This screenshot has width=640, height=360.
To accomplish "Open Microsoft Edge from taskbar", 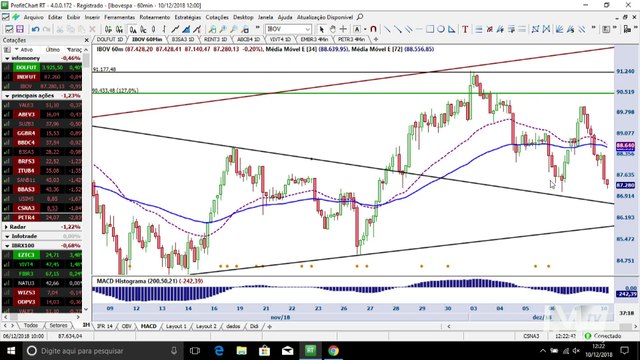I will [x=219, y=351].
